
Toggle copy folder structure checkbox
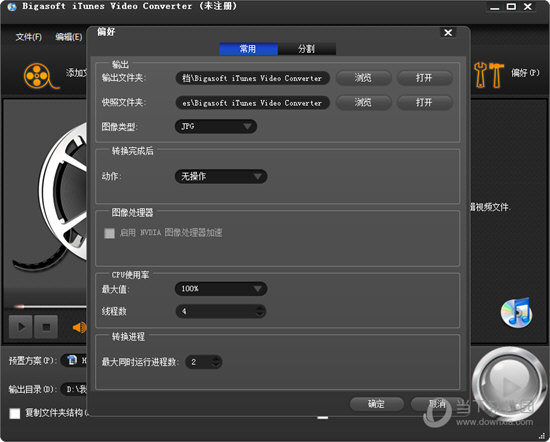click(15, 413)
